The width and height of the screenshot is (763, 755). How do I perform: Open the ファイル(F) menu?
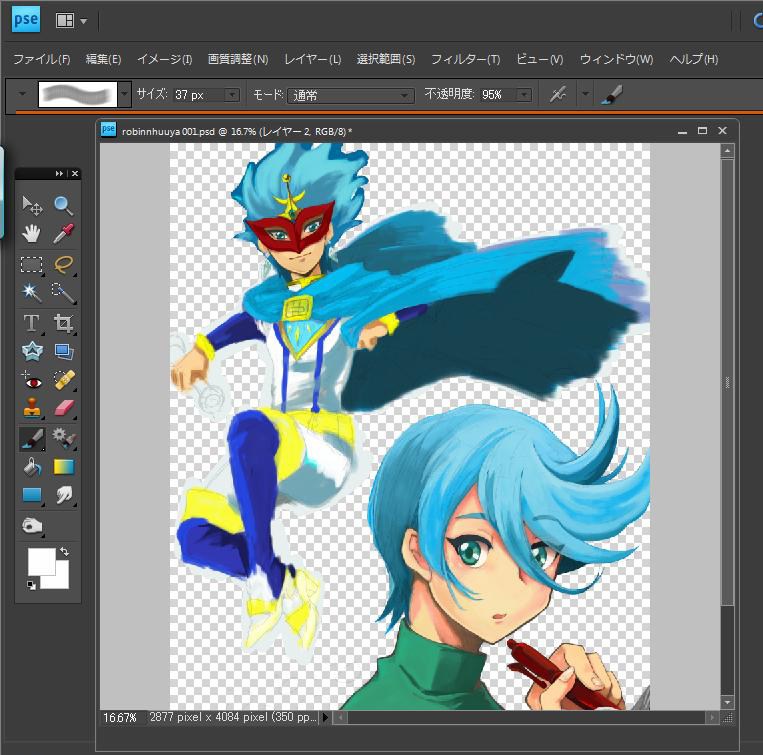coord(42,59)
